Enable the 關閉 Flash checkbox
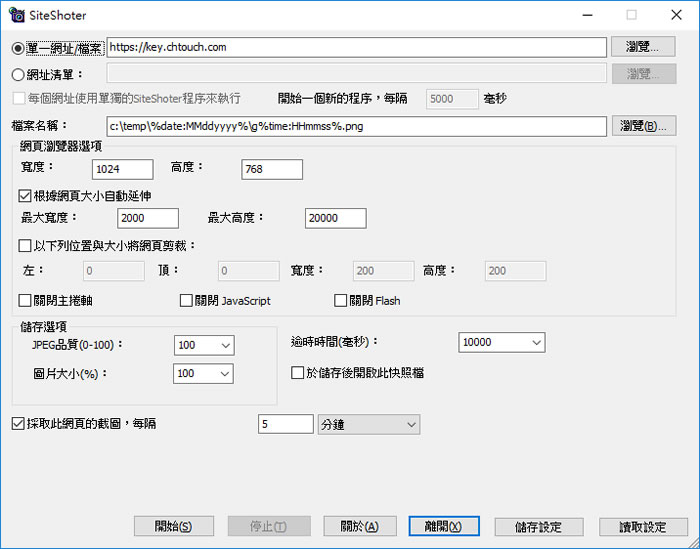The width and height of the screenshot is (700, 549). 341,300
